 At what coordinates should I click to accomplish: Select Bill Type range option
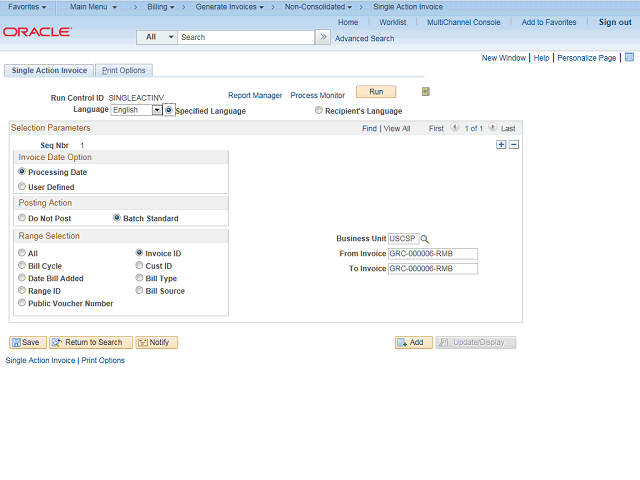coord(139,278)
